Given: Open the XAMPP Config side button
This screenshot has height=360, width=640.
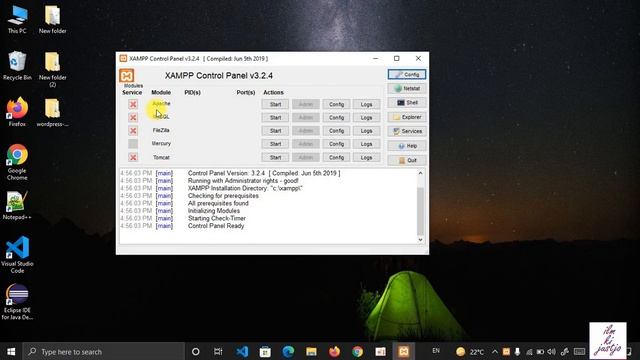Looking at the screenshot, I should point(407,74).
